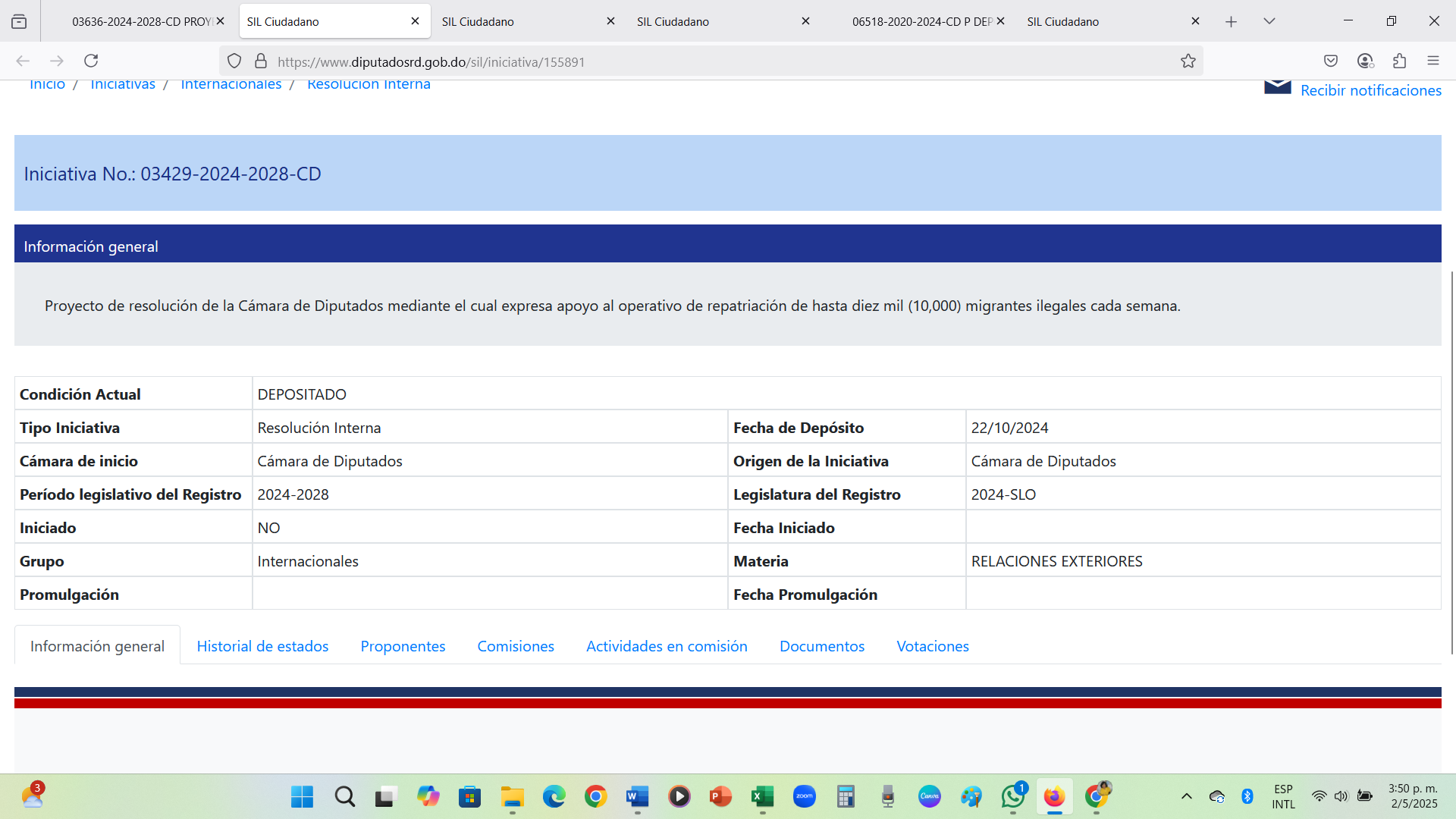Show hidden system tray icons chevron

[x=1187, y=796]
